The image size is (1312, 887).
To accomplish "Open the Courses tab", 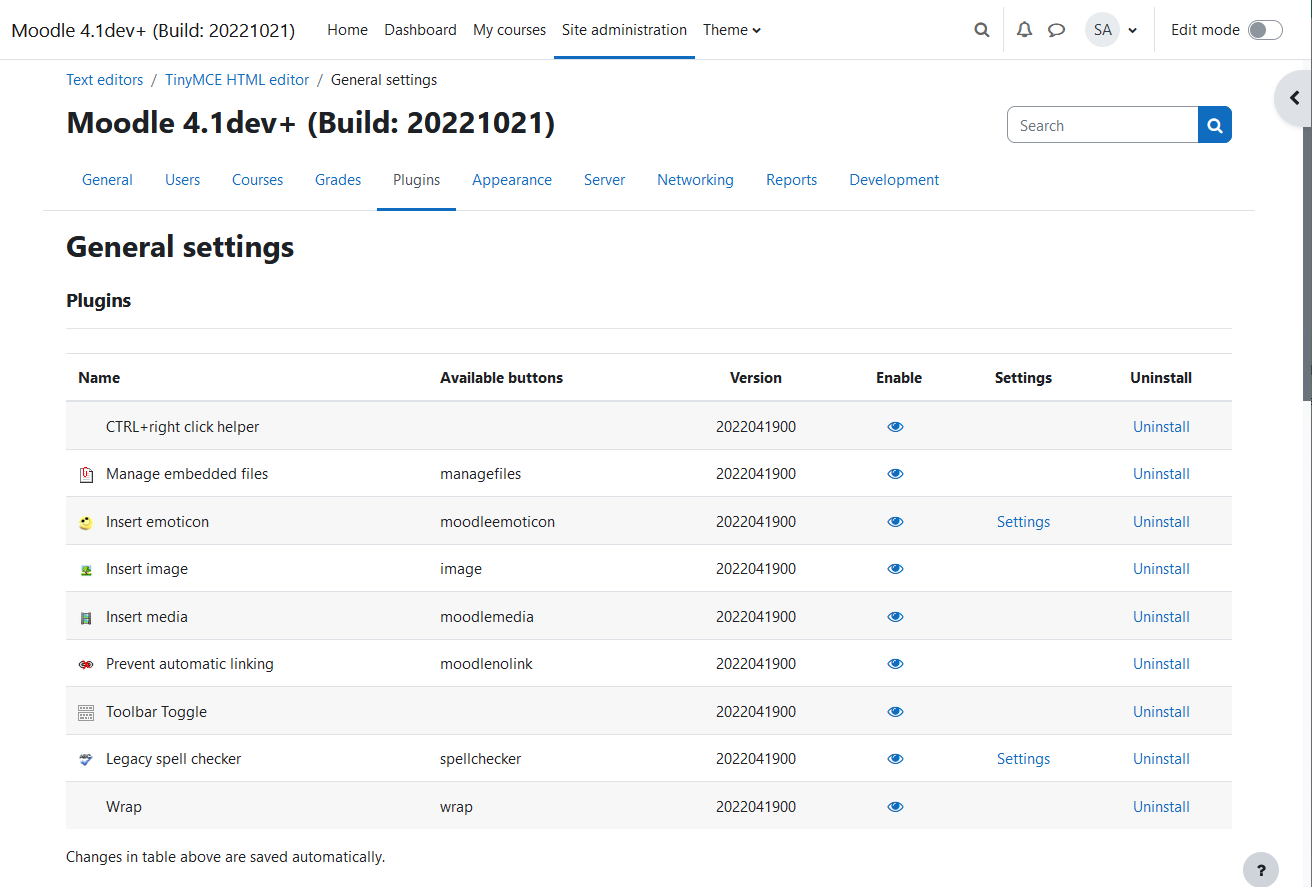I will tap(257, 180).
